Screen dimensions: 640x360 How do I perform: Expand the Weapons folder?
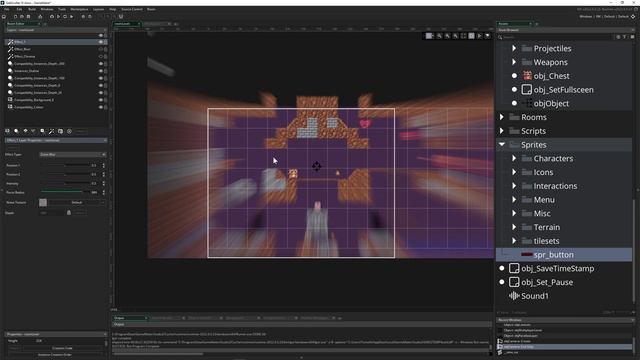(x=514, y=62)
